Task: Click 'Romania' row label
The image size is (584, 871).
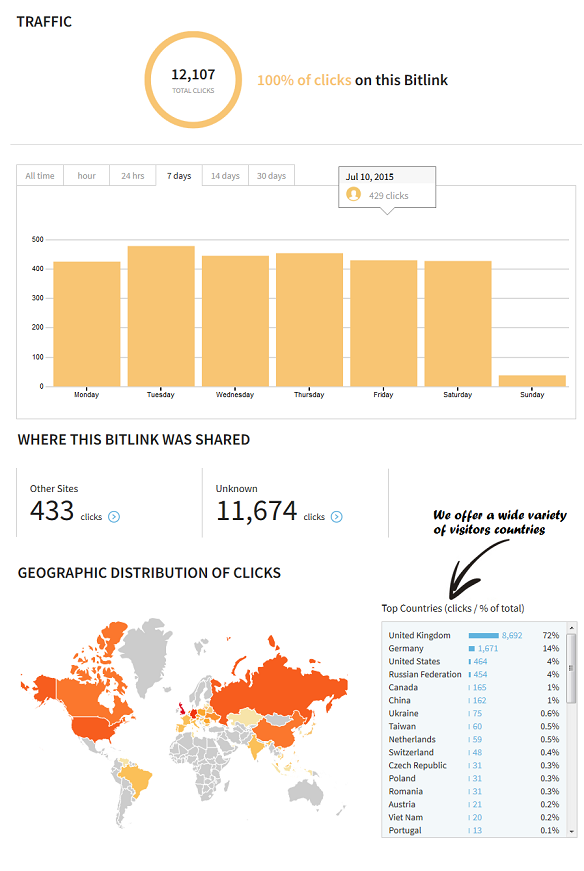Action: tap(406, 791)
